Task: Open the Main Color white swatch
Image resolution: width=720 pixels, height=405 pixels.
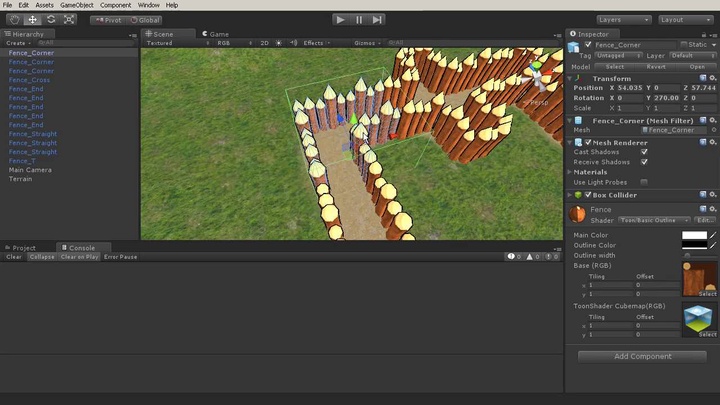Action: (x=694, y=235)
